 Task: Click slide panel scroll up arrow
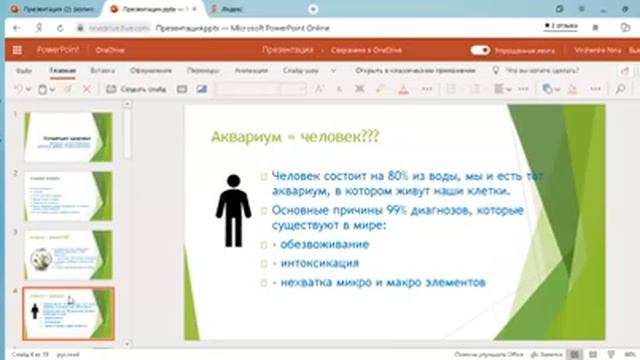pos(127,104)
